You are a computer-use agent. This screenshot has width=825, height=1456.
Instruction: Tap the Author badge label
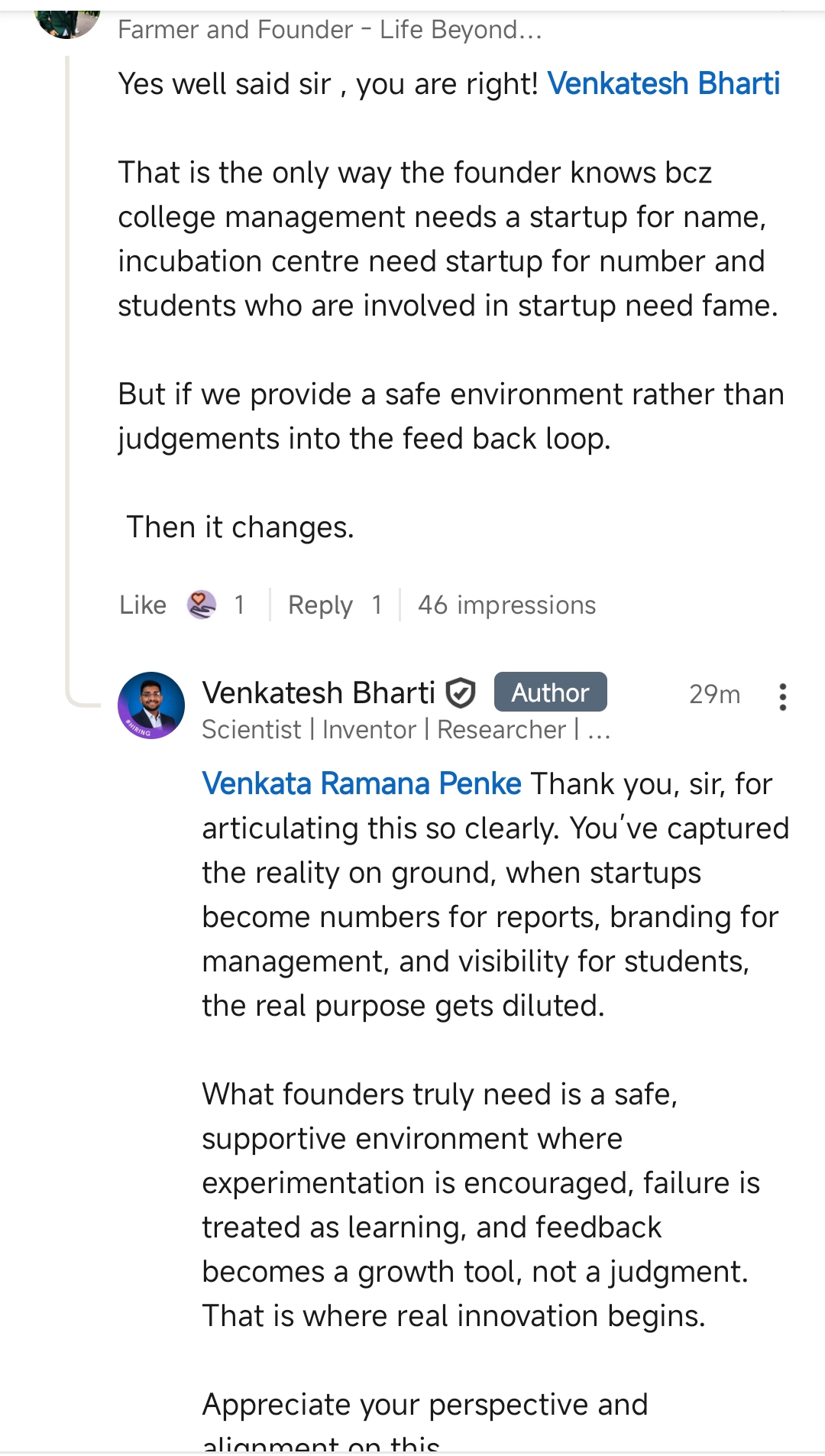[550, 692]
